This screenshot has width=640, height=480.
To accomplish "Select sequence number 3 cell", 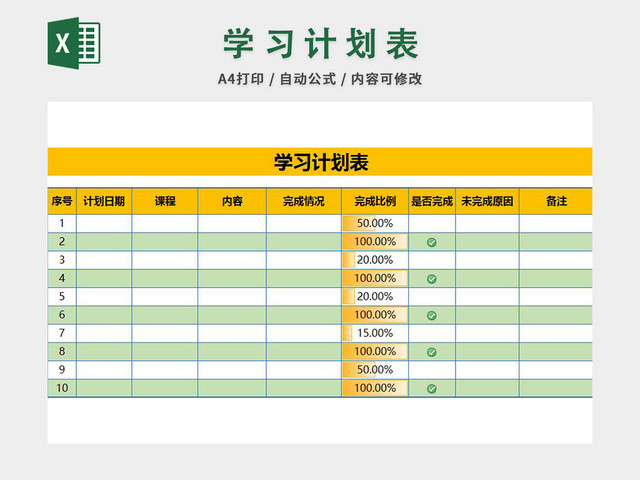I will pos(62,260).
